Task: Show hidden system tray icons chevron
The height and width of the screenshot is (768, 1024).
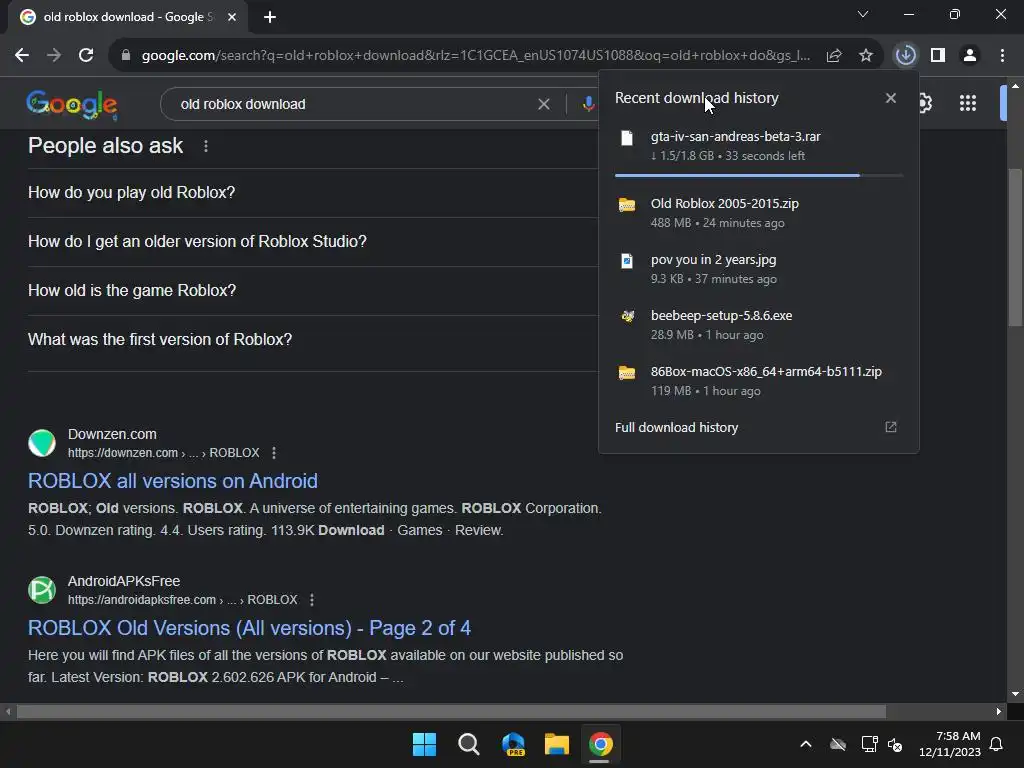Action: click(806, 744)
